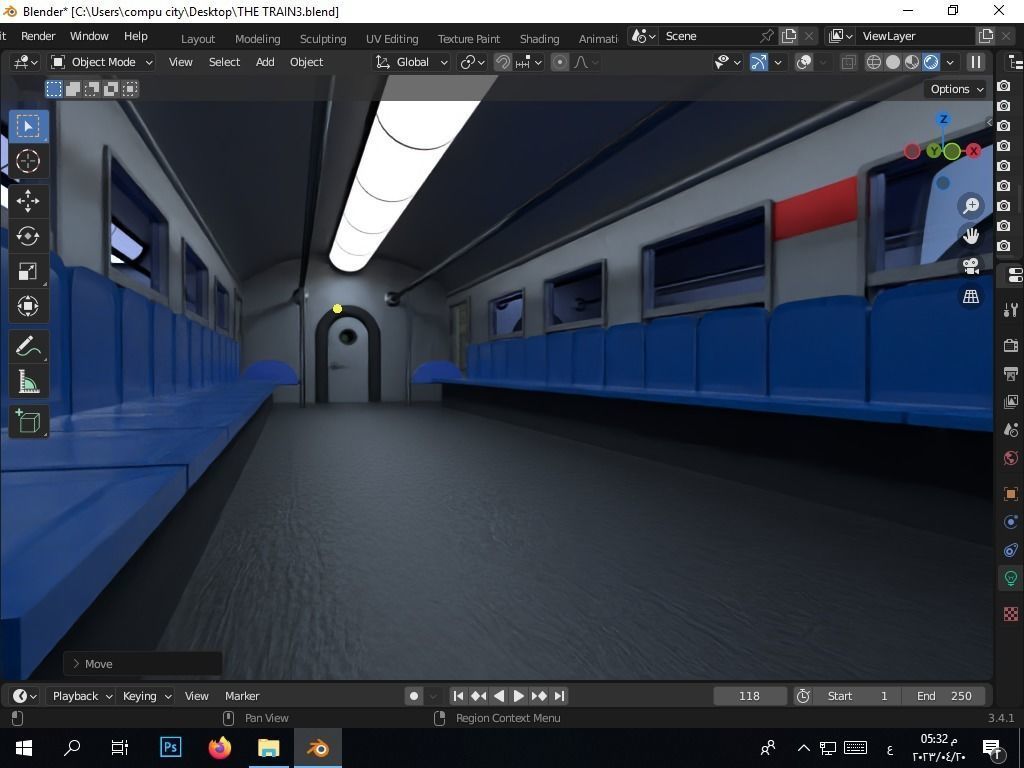The height and width of the screenshot is (768, 1024).
Task: Pick the Scale tool
Action: coord(28,271)
